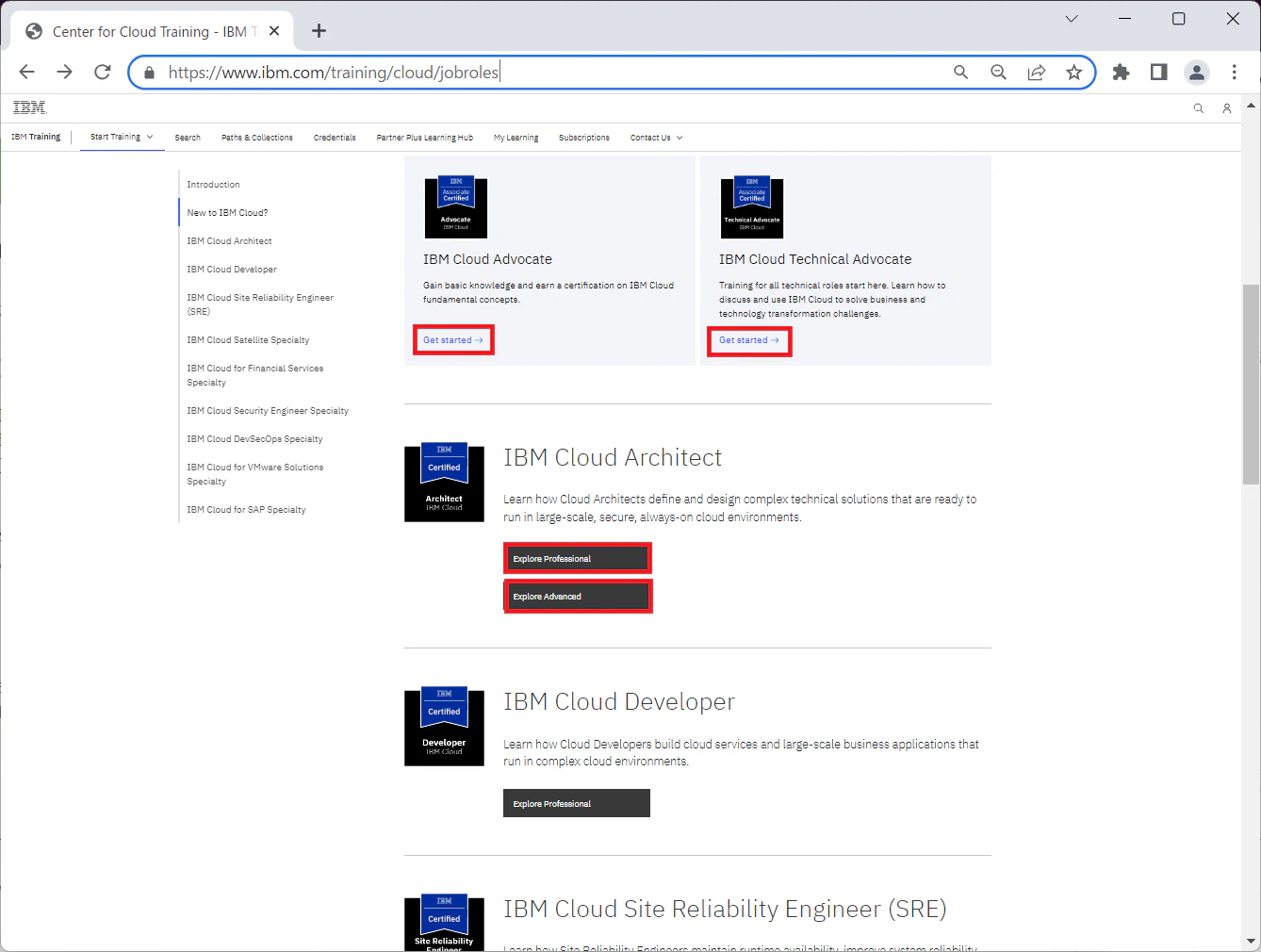
Task: Open the Extensions puzzle icon
Action: tap(1121, 73)
